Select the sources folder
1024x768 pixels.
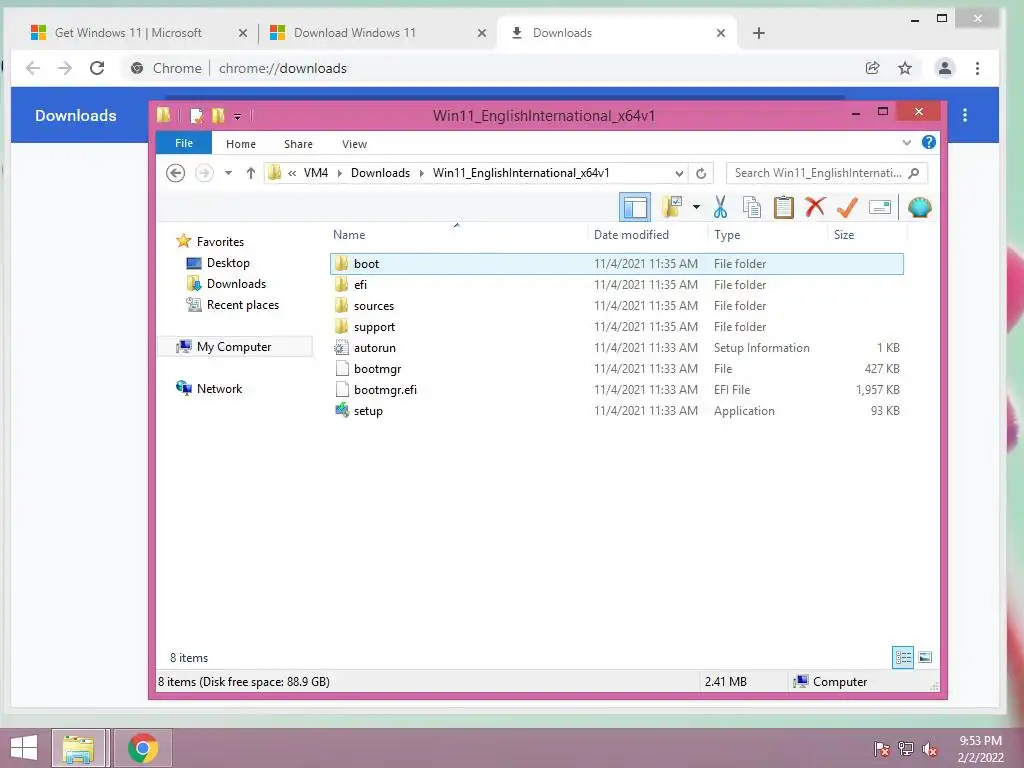[616, 306]
